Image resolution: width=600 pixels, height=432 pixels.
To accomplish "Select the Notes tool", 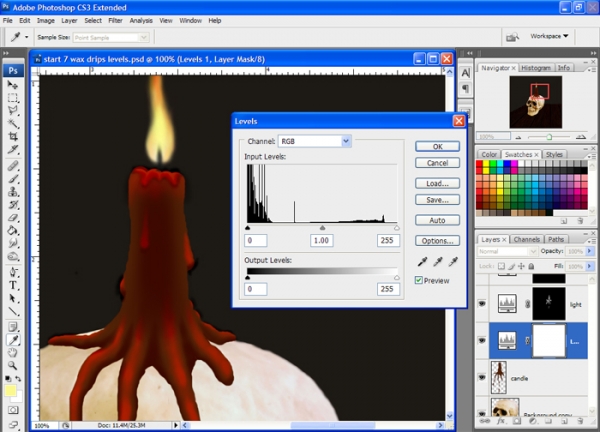I will click(13, 327).
